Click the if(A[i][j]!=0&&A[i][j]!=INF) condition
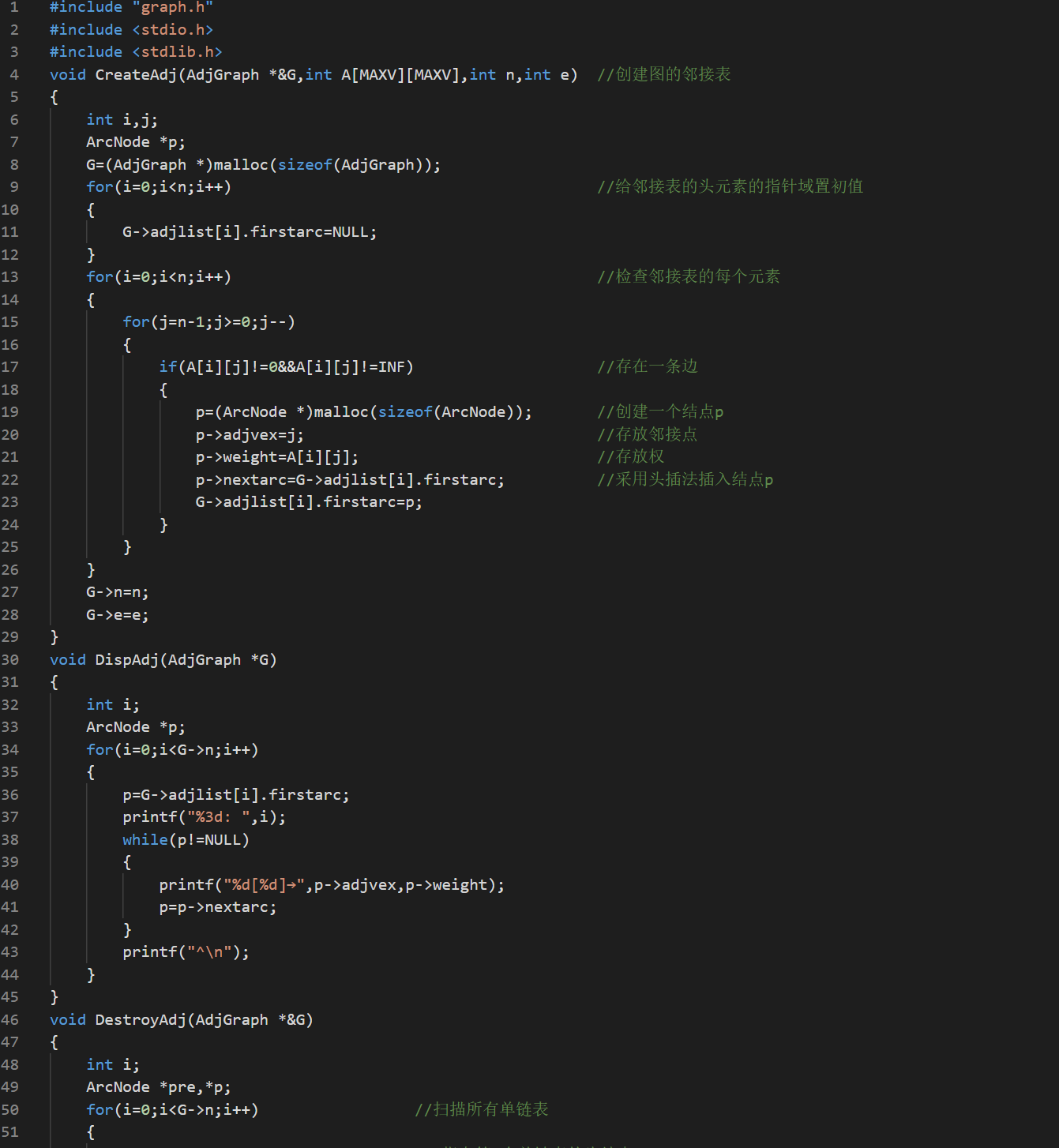 tap(286, 366)
